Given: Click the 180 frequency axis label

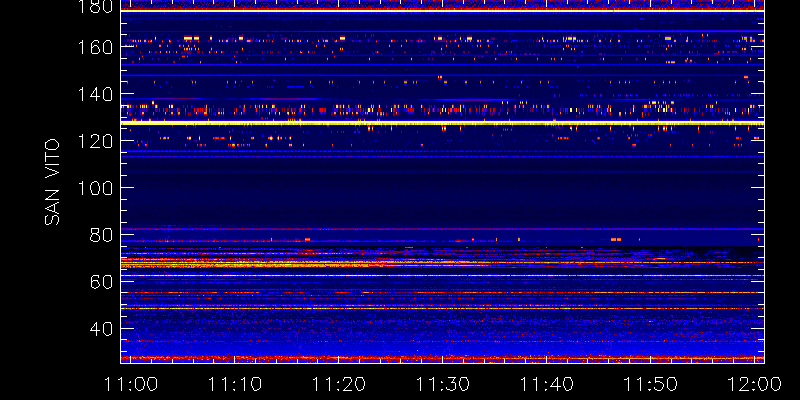Looking at the screenshot, I should click(95, 6).
